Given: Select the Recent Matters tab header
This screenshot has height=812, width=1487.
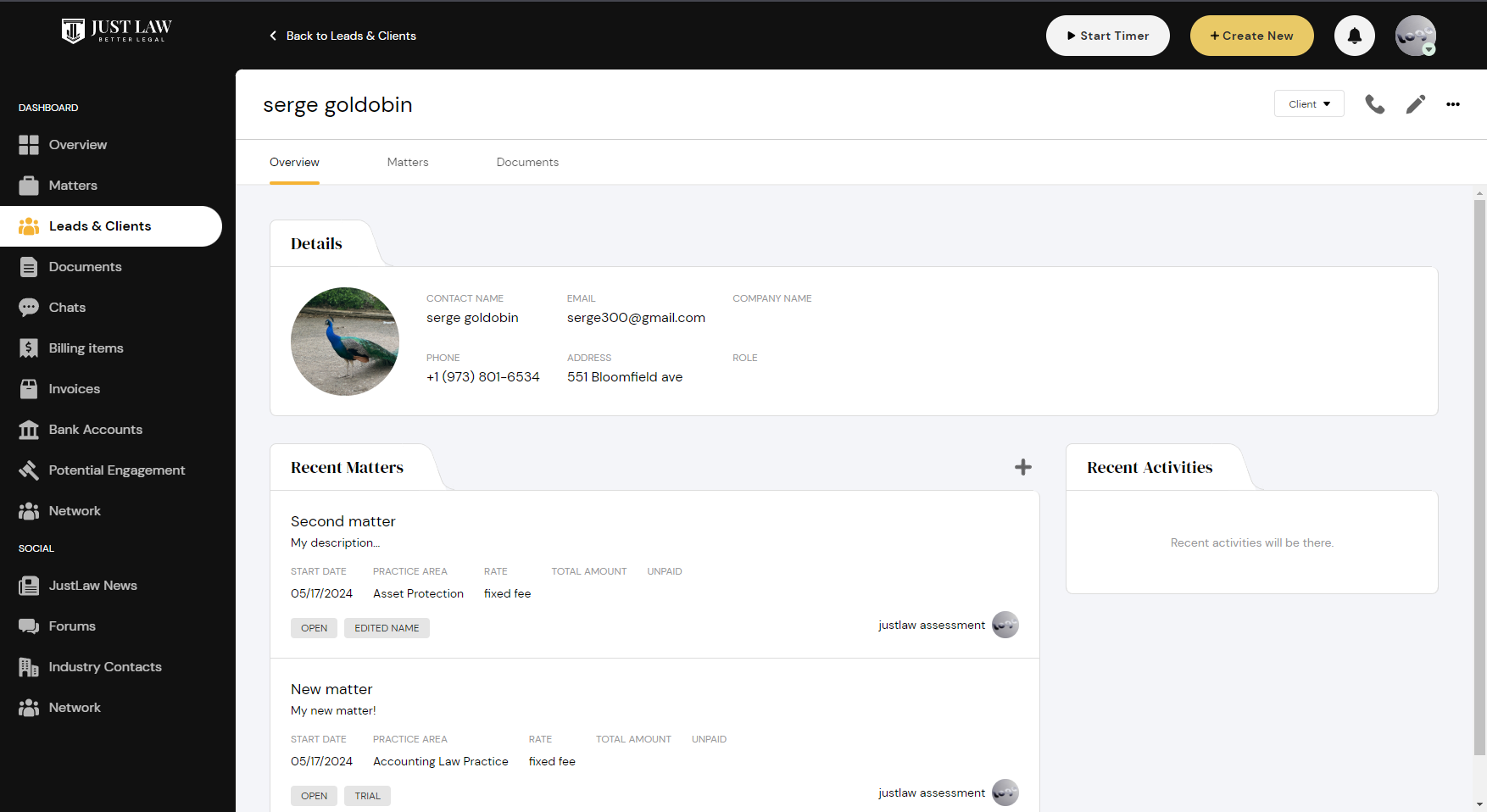Looking at the screenshot, I should click(x=347, y=467).
